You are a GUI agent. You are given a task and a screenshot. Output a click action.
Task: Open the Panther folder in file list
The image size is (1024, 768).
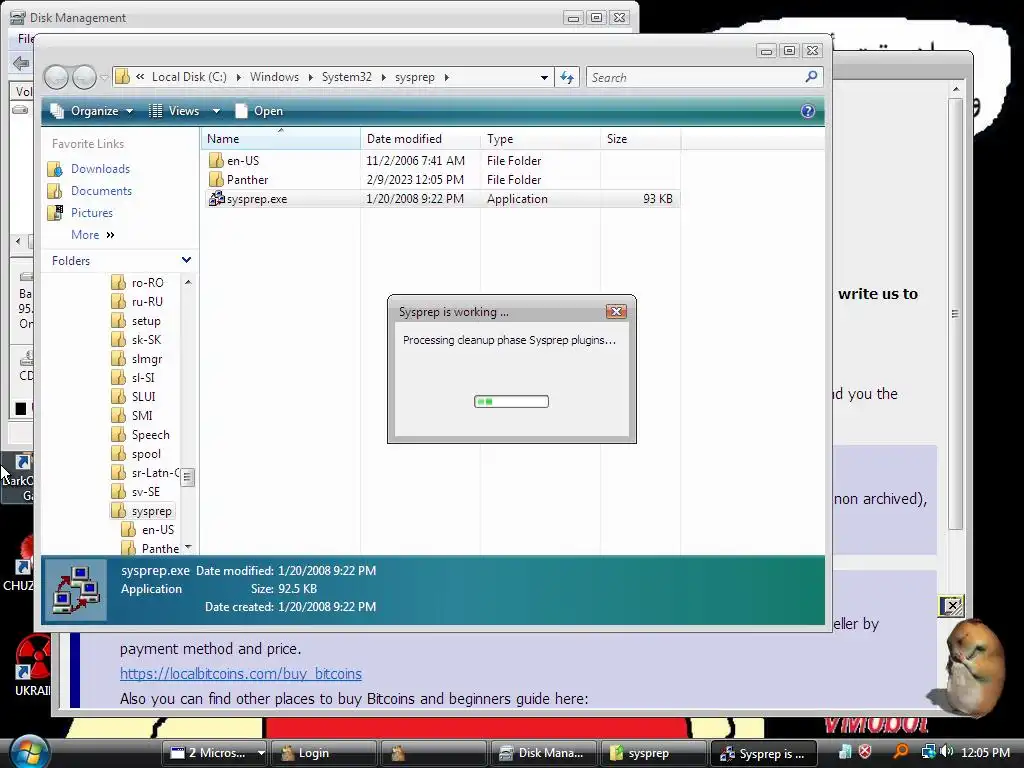click(x=248, y=180)
